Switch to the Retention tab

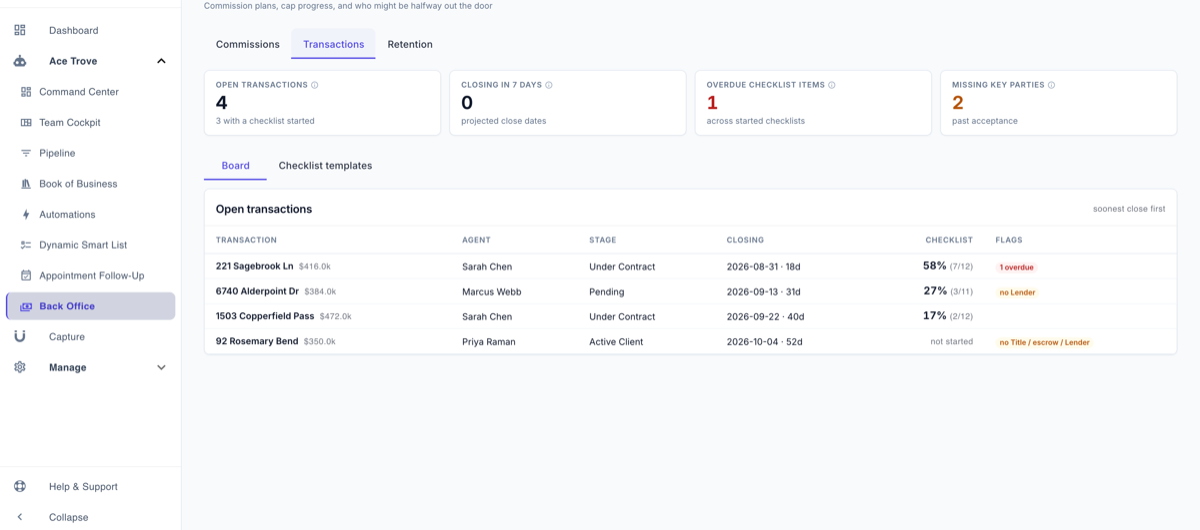pyautogui.click(x=410, y=44)
